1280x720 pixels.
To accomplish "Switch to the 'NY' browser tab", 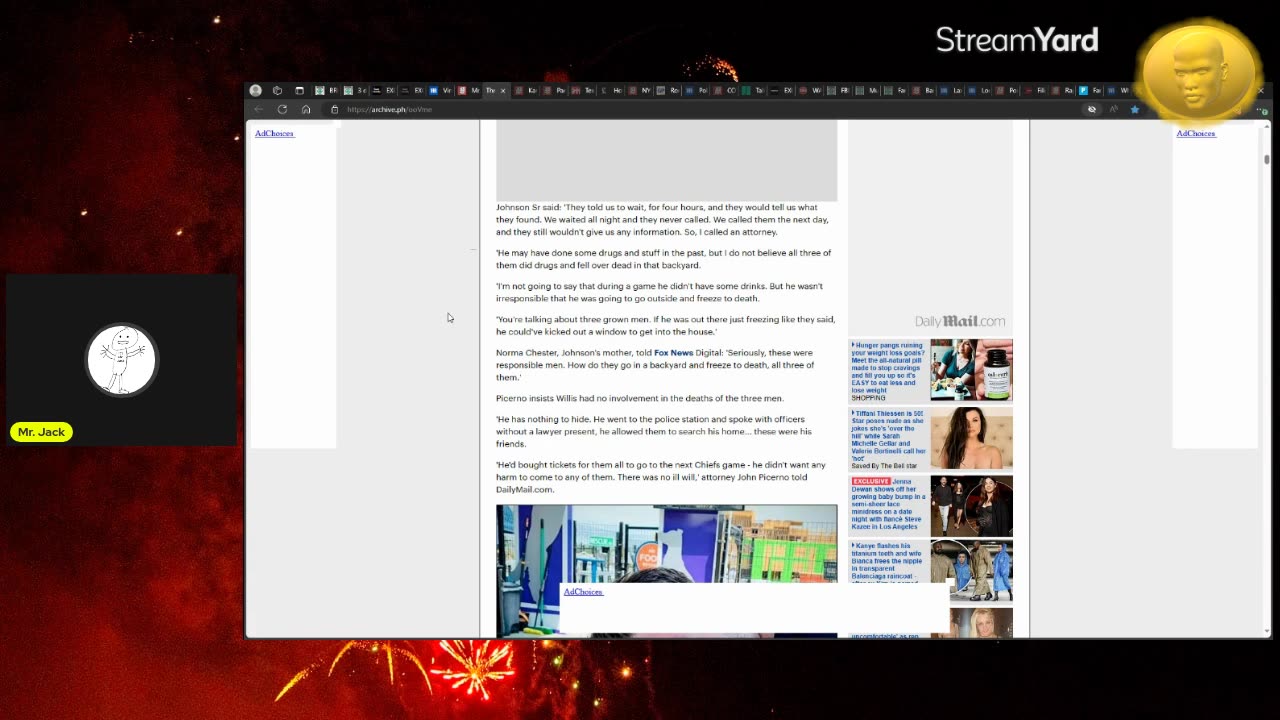I will (x=638, y=90).
